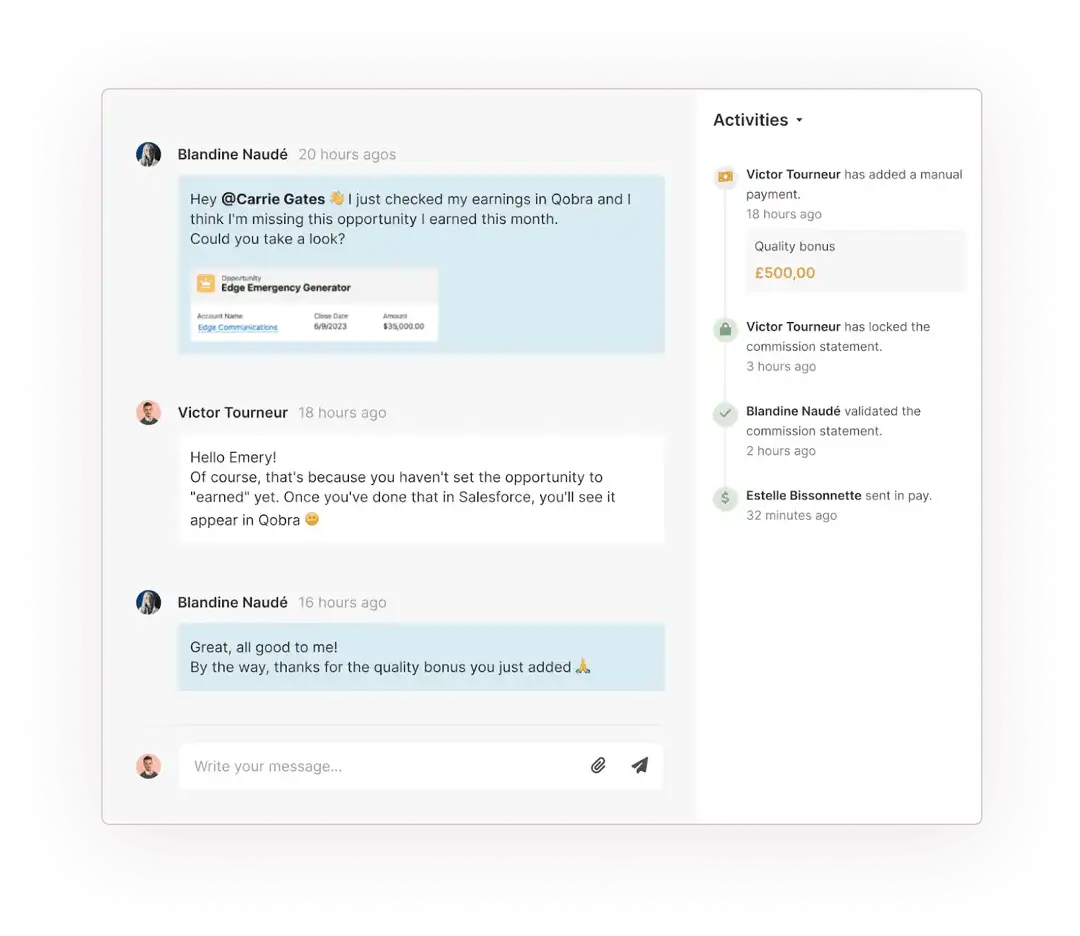Click Victor Tourneur name on manual payment activity
1080x936 pixels.
point(793,174)
